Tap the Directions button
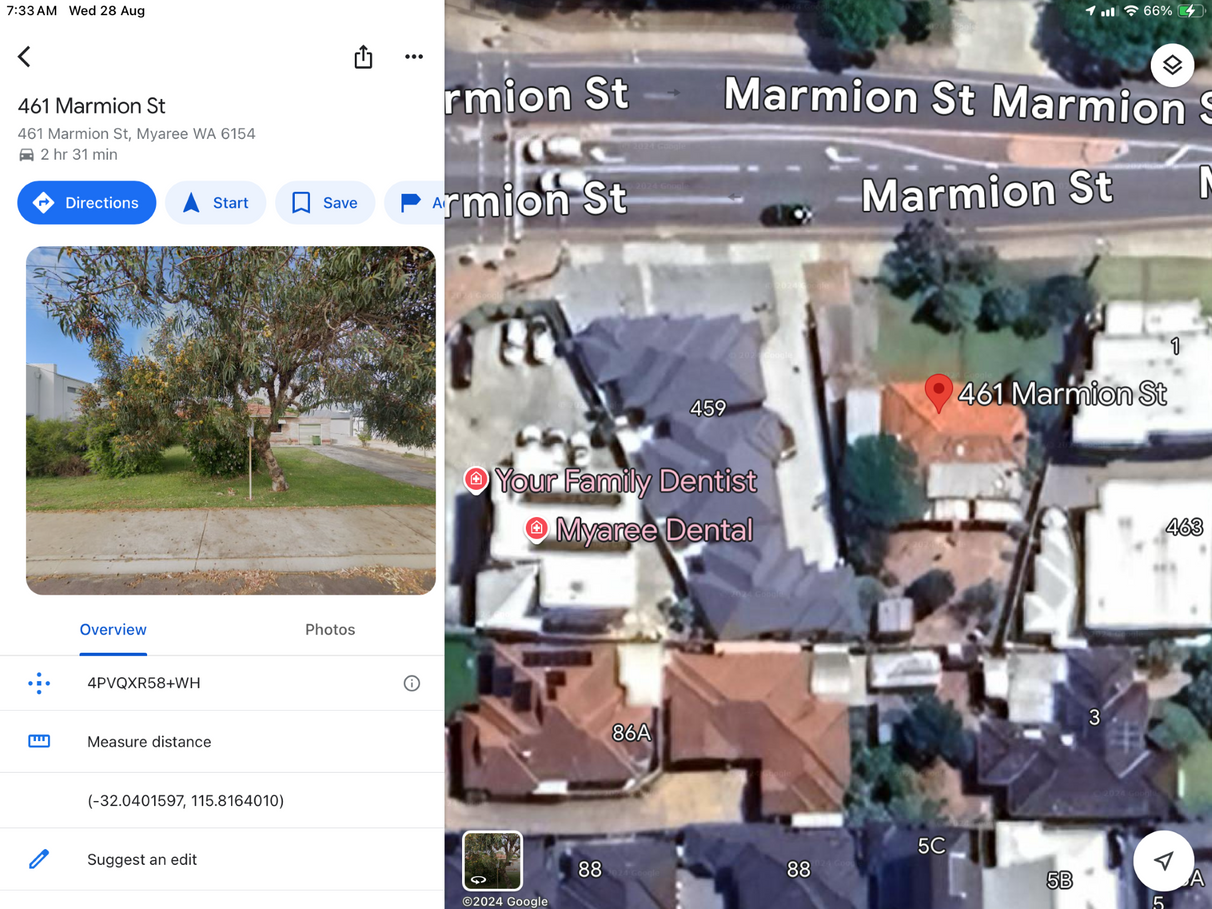 (87, 203)
